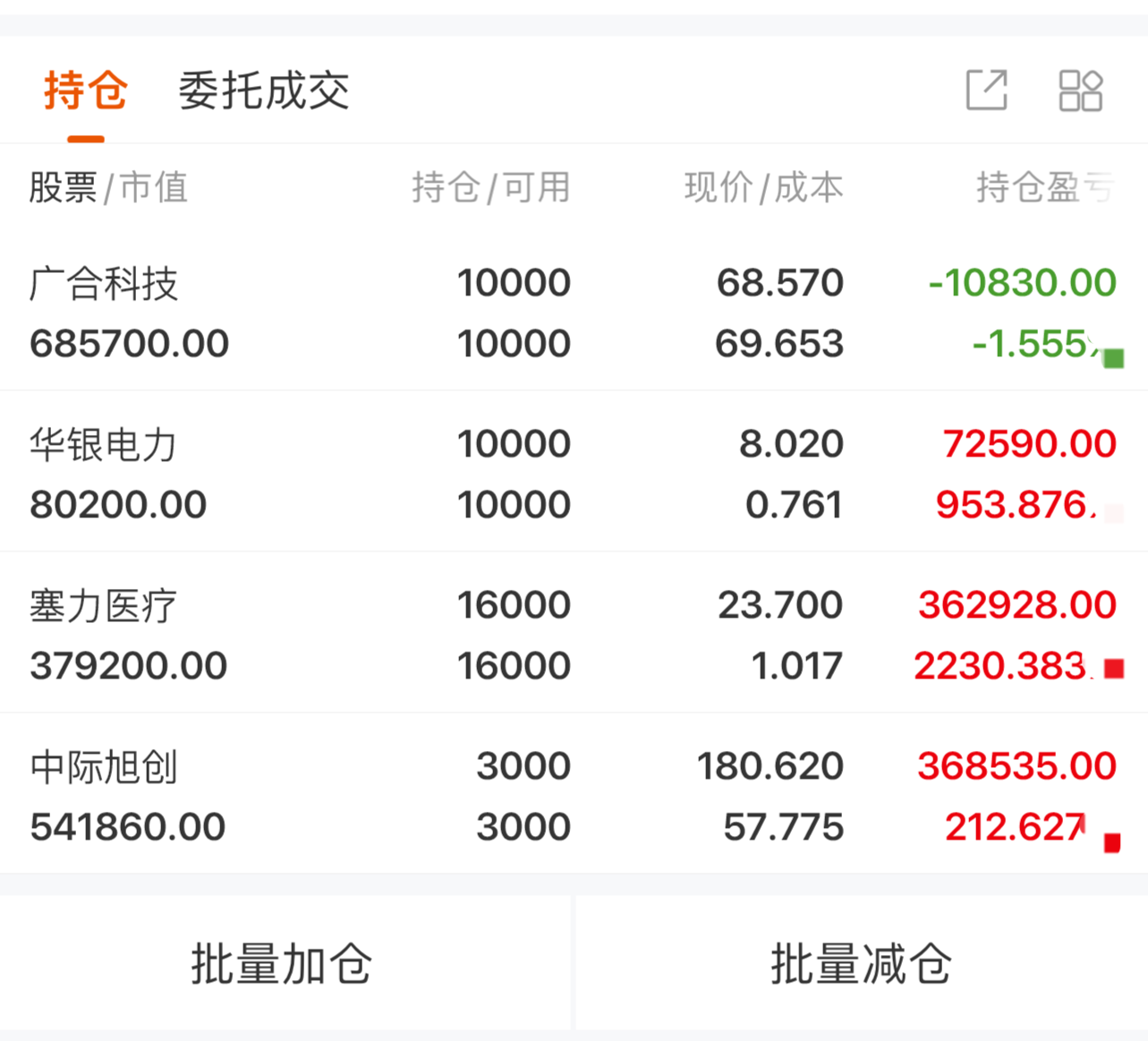The image size is (1148, 1041).
Task: Click the red marker on 中际旭创 row
Action: click(x=1112, y=842)
